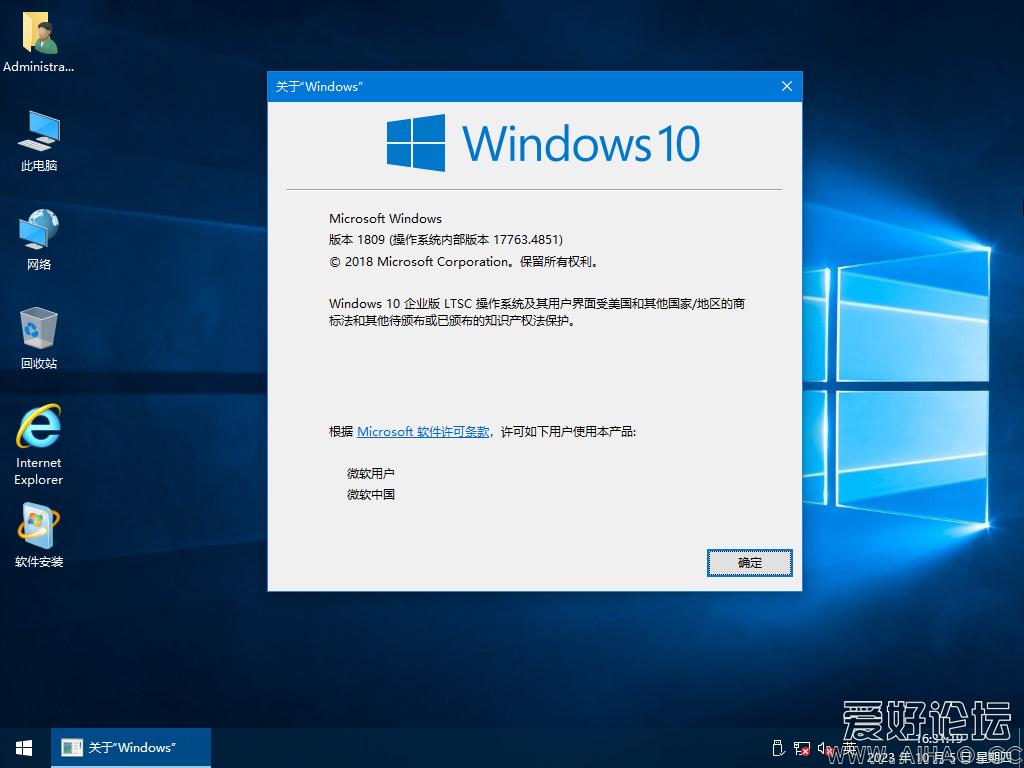1024x768 pixels.
Task: Open the 回收站 (Recycle Bin)
Action: [37, 337]
